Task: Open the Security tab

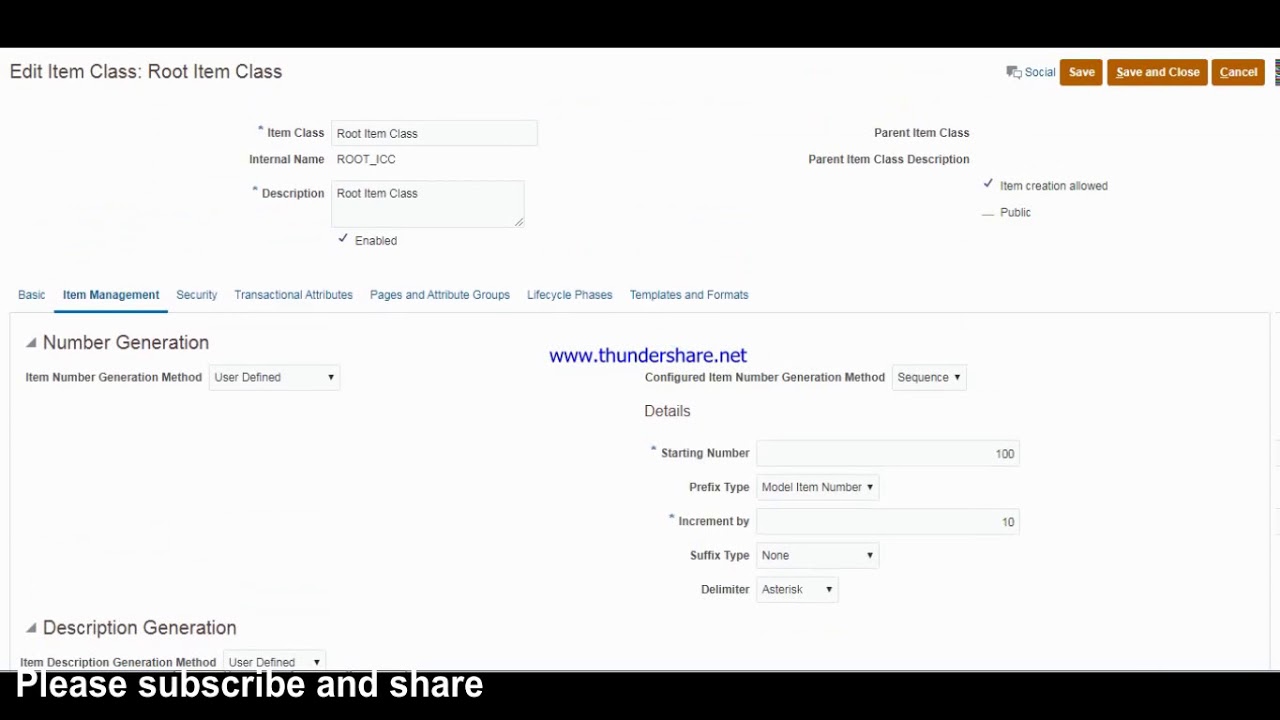Action: point(196,295)
